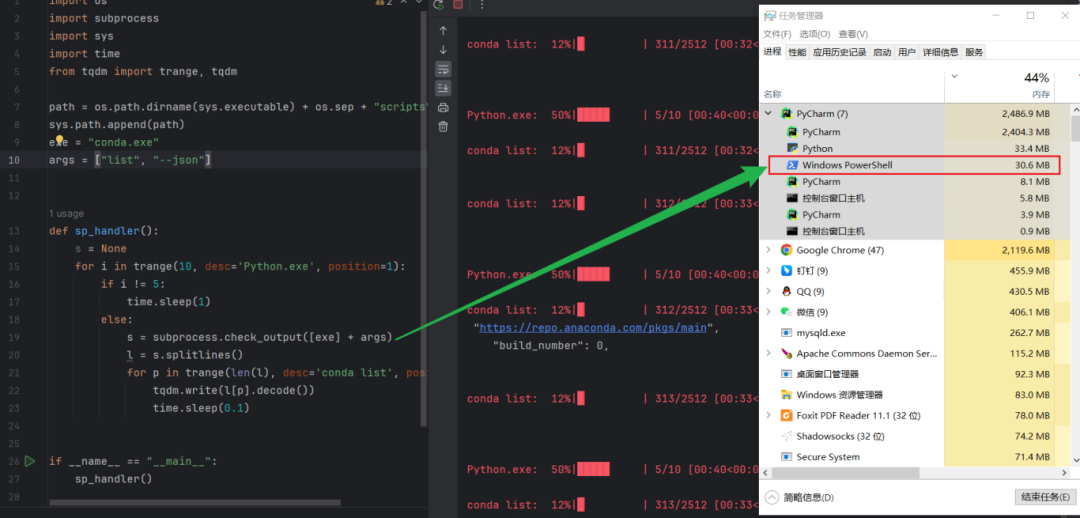Screen dimensions: 1080x518
Task: Sort processes by the 名称 column header
Action: click(772, 94)
